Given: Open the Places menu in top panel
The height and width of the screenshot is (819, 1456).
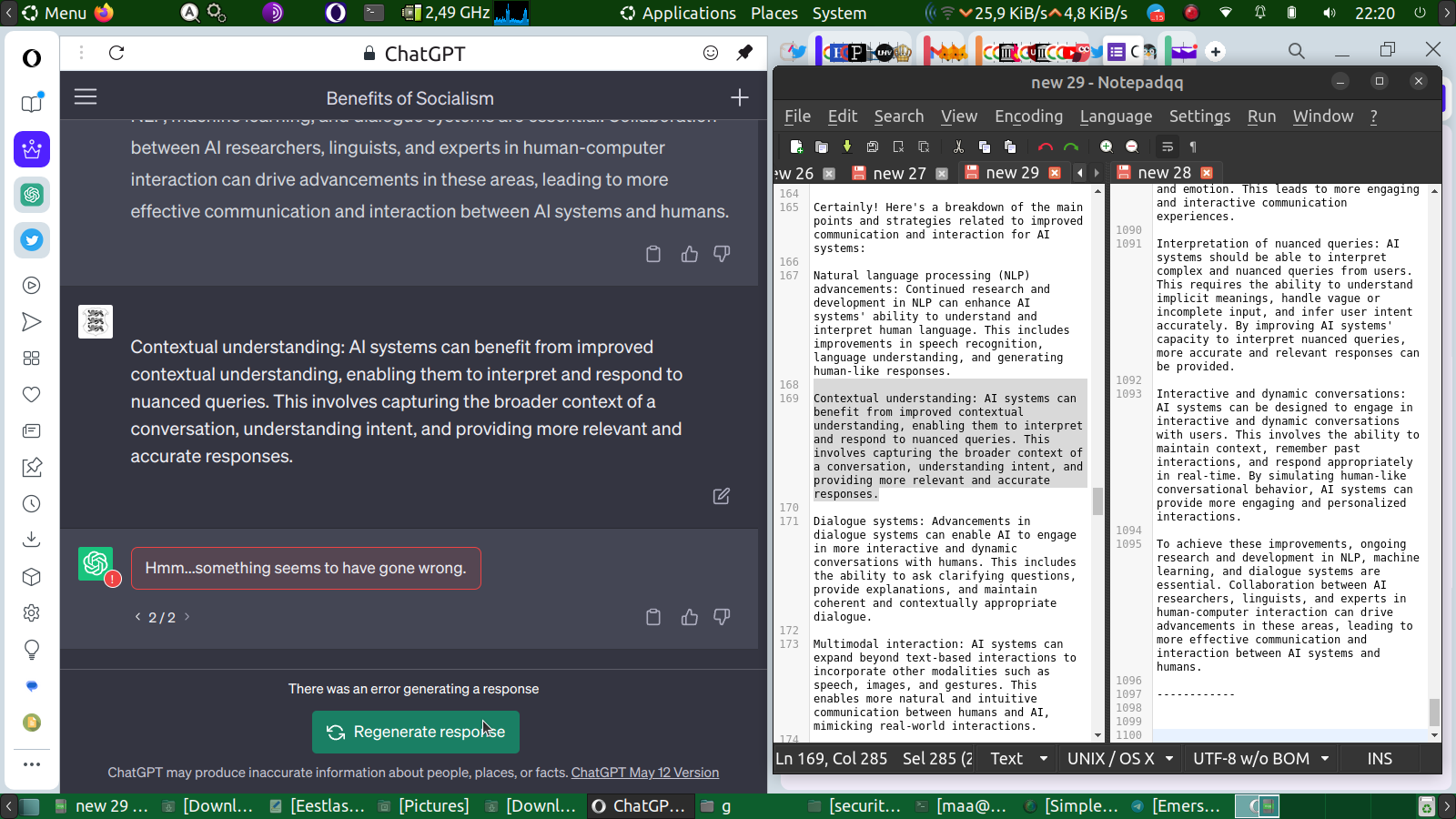Looking at the screenshot, I should point(774,13).
